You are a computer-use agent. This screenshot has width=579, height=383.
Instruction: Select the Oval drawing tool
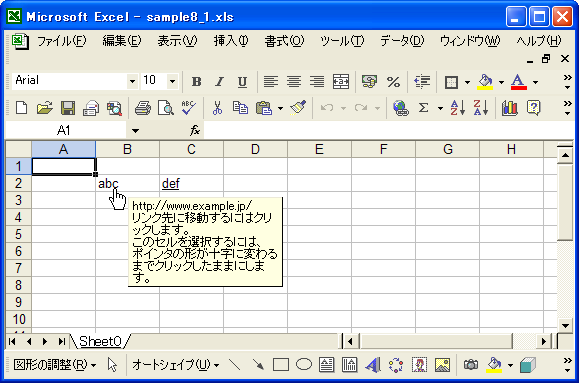pos(304,365)
